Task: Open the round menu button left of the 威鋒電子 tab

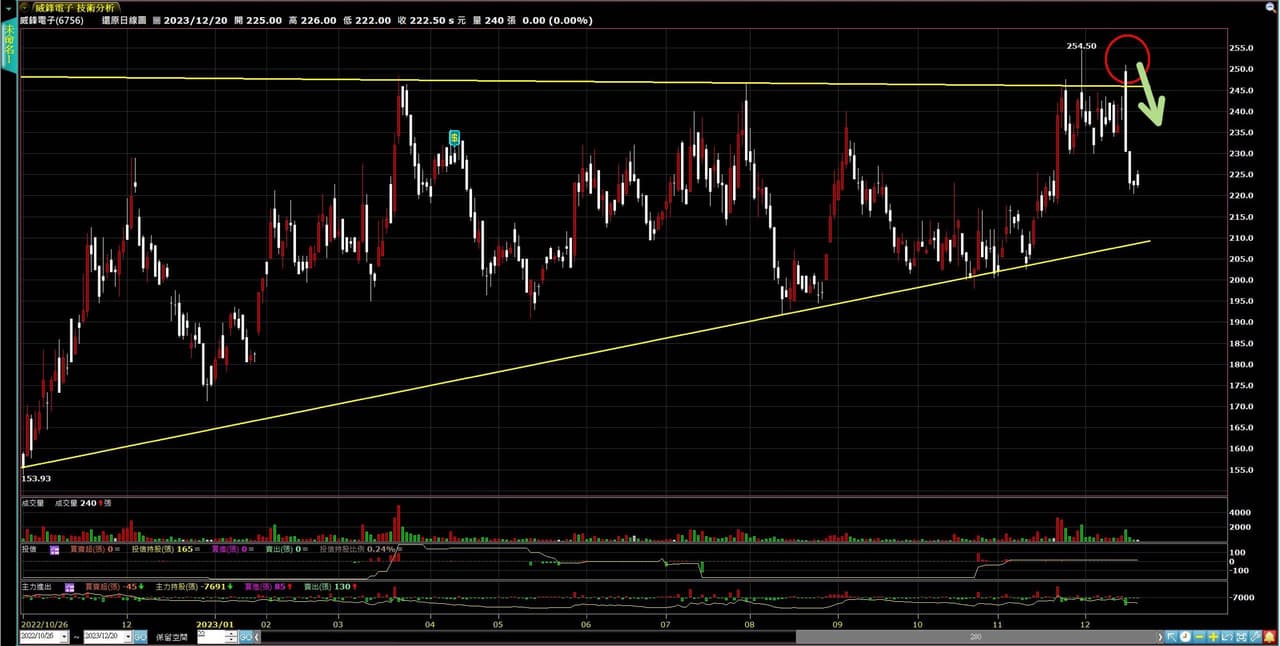Action: tap(26, 7)
